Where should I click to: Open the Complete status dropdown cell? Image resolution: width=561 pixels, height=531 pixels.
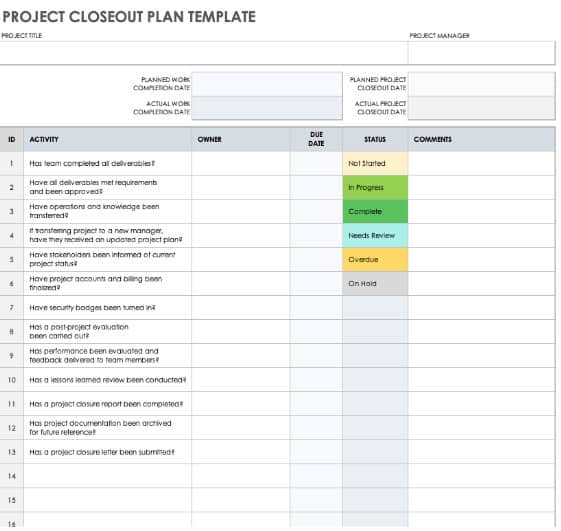point(375,211)
